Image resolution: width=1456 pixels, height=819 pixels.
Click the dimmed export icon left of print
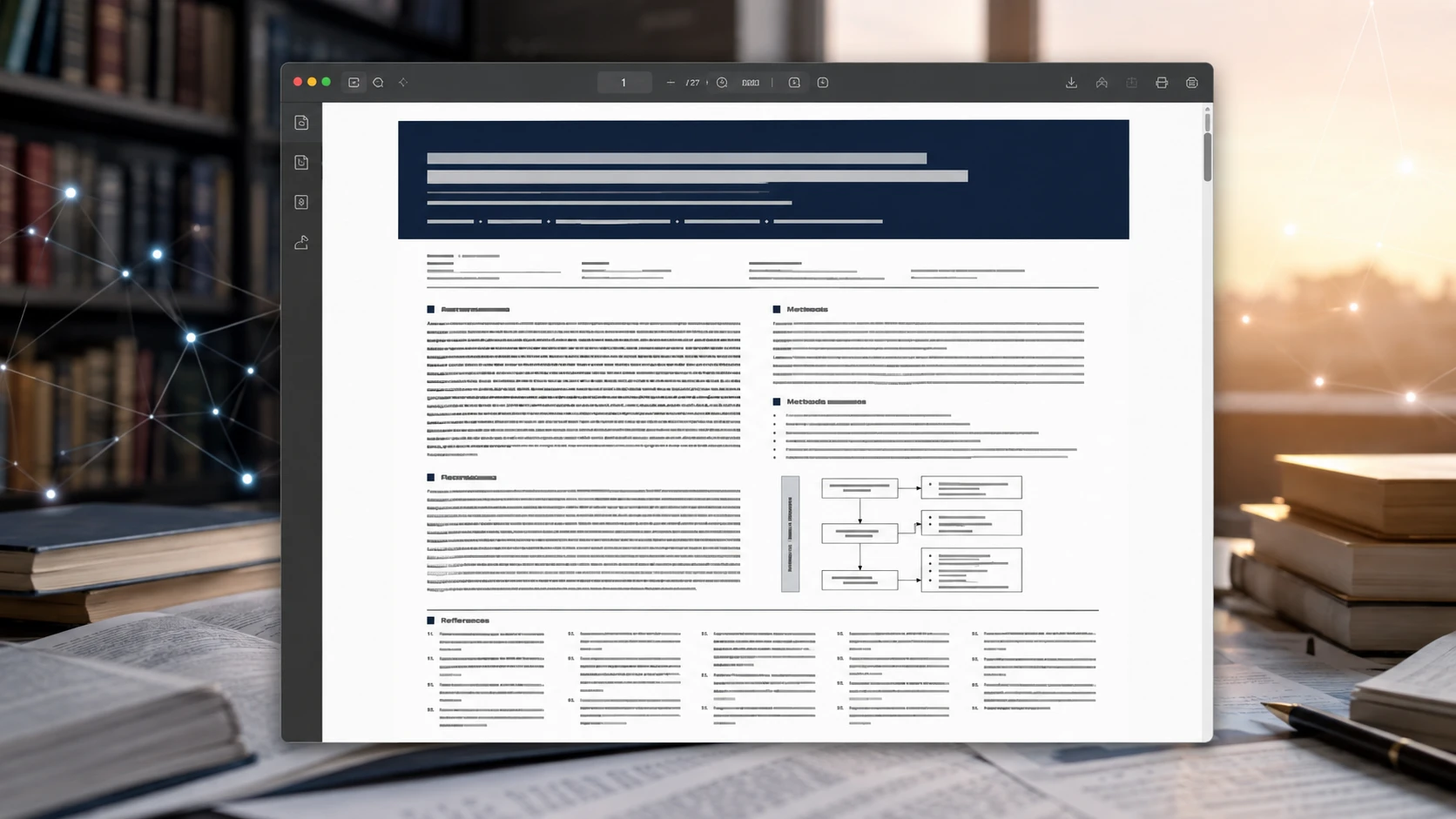click(x=1132, y=83)
